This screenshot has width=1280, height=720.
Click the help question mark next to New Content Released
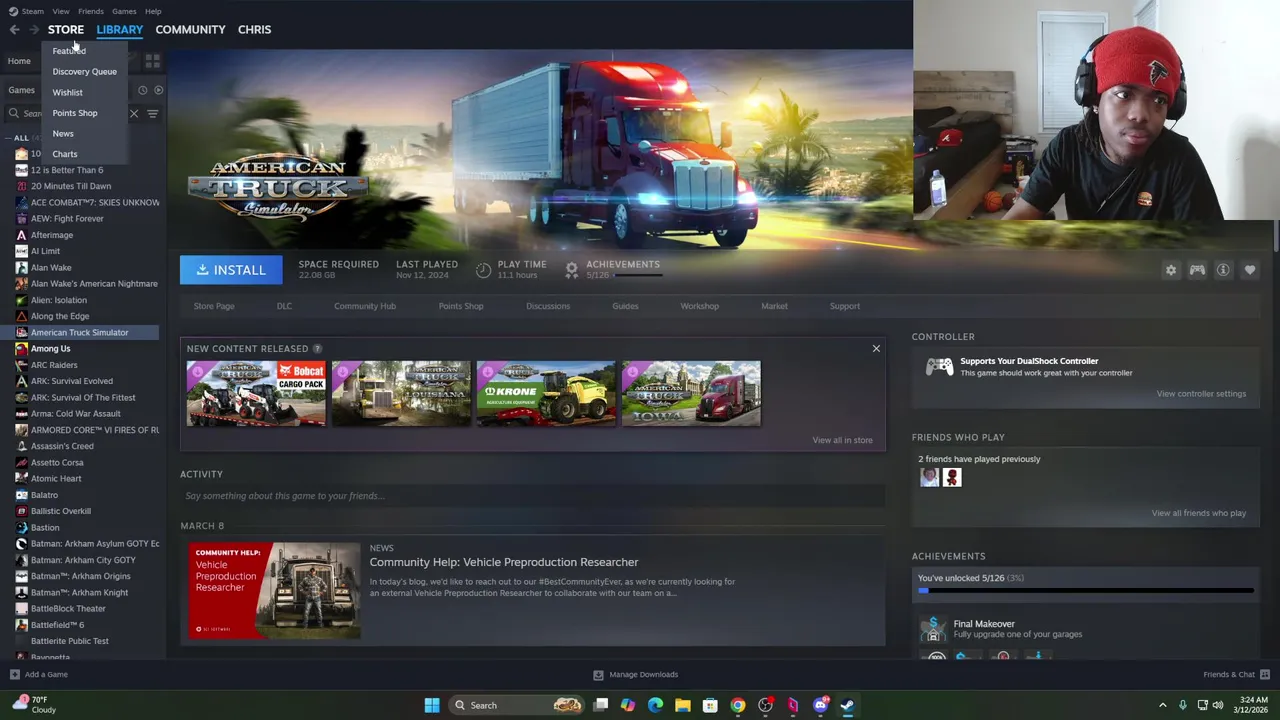[317, 349]
